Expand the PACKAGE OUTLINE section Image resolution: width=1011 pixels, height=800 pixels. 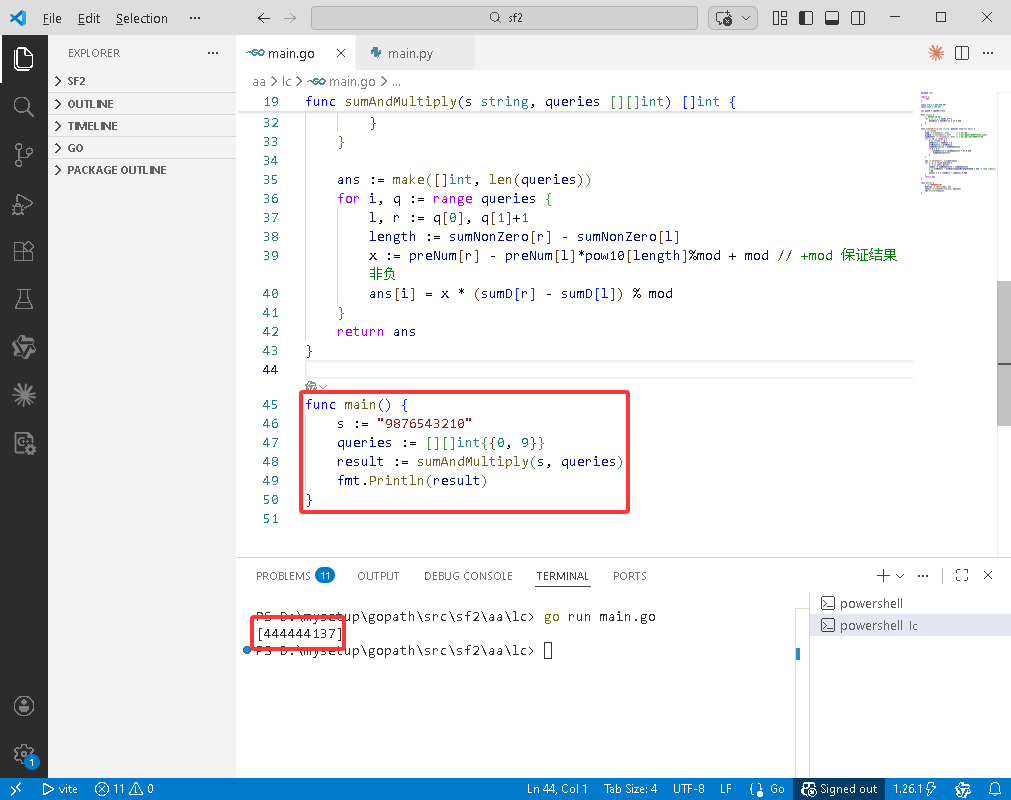click(x=142, y=170)
